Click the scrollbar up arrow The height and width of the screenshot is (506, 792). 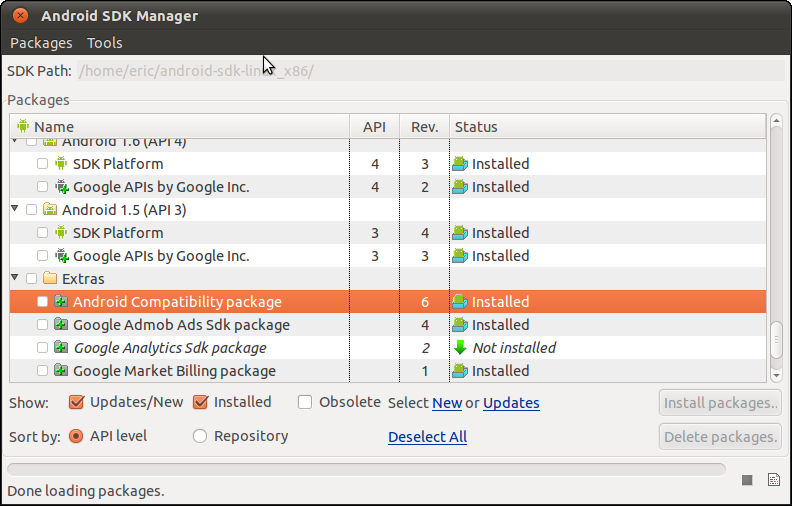[x=776, y=121]
